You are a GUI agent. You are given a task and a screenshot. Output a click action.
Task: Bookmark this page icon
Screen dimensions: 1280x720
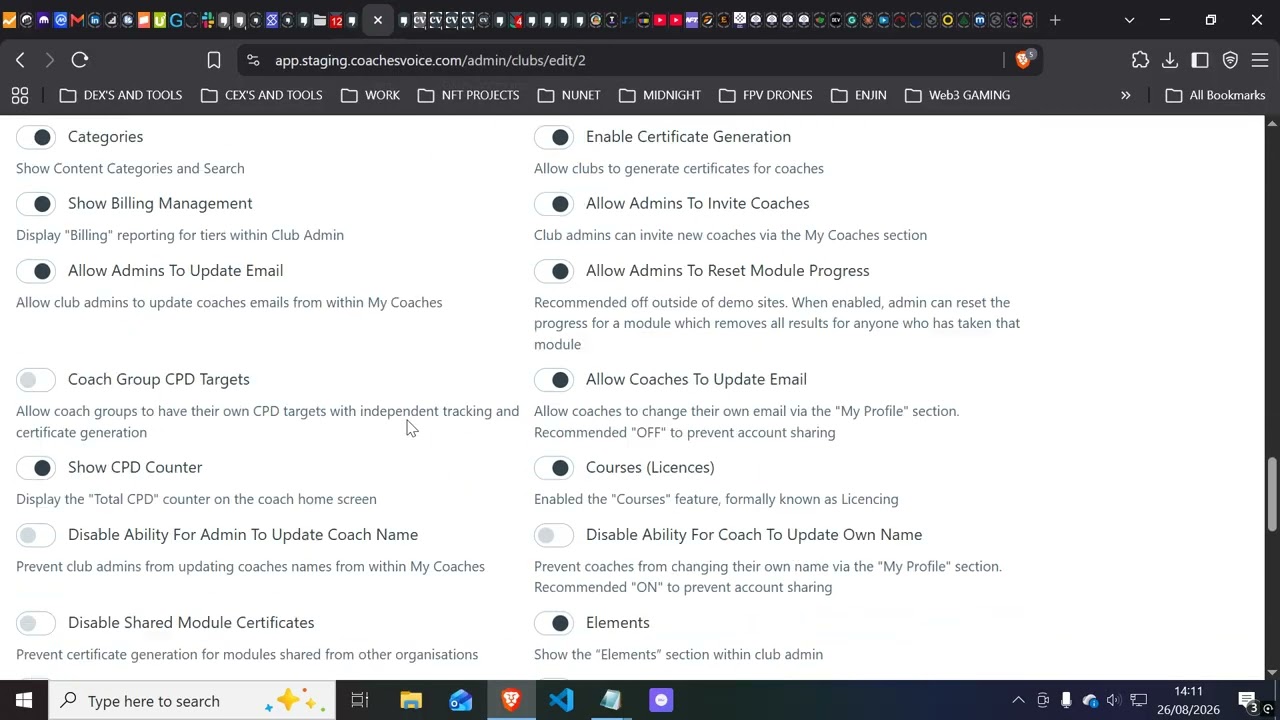(x=213, y=60)
